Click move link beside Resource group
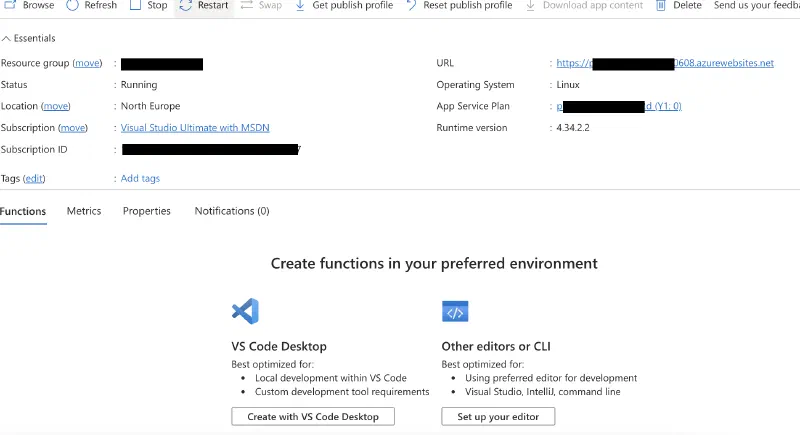Image resolution: width=800 pixels, height=435 pixels. [87, 63]
